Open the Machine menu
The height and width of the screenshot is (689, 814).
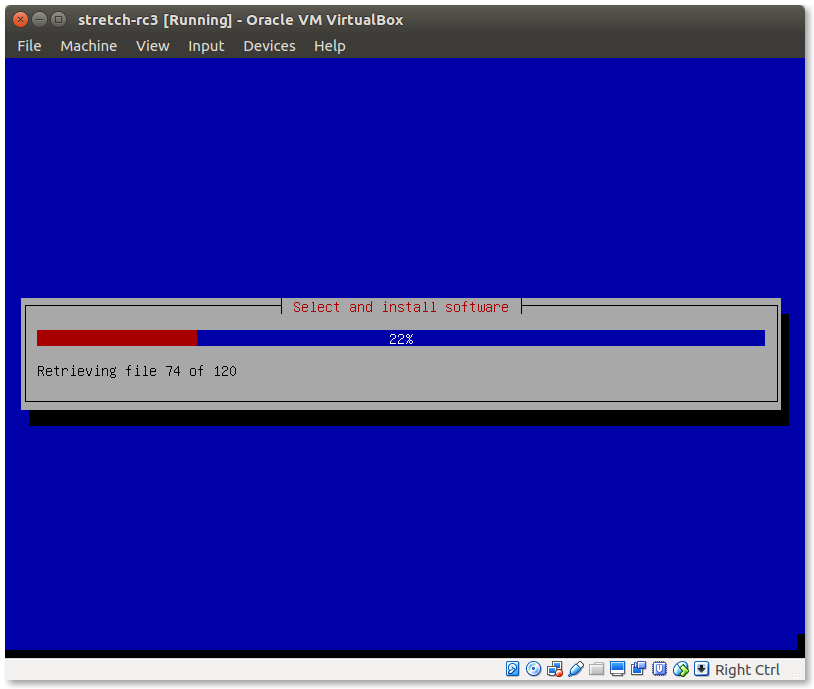tap(89, 46)
